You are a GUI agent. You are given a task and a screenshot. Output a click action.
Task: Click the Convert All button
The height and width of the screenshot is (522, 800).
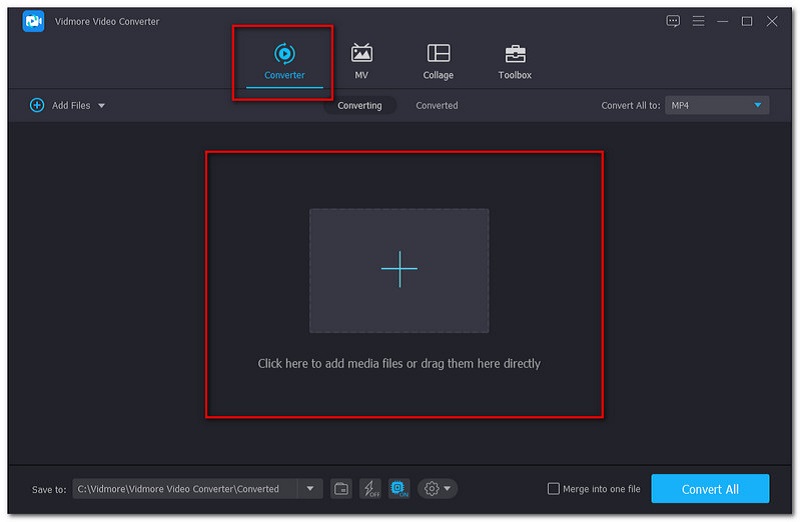[710, 489]
